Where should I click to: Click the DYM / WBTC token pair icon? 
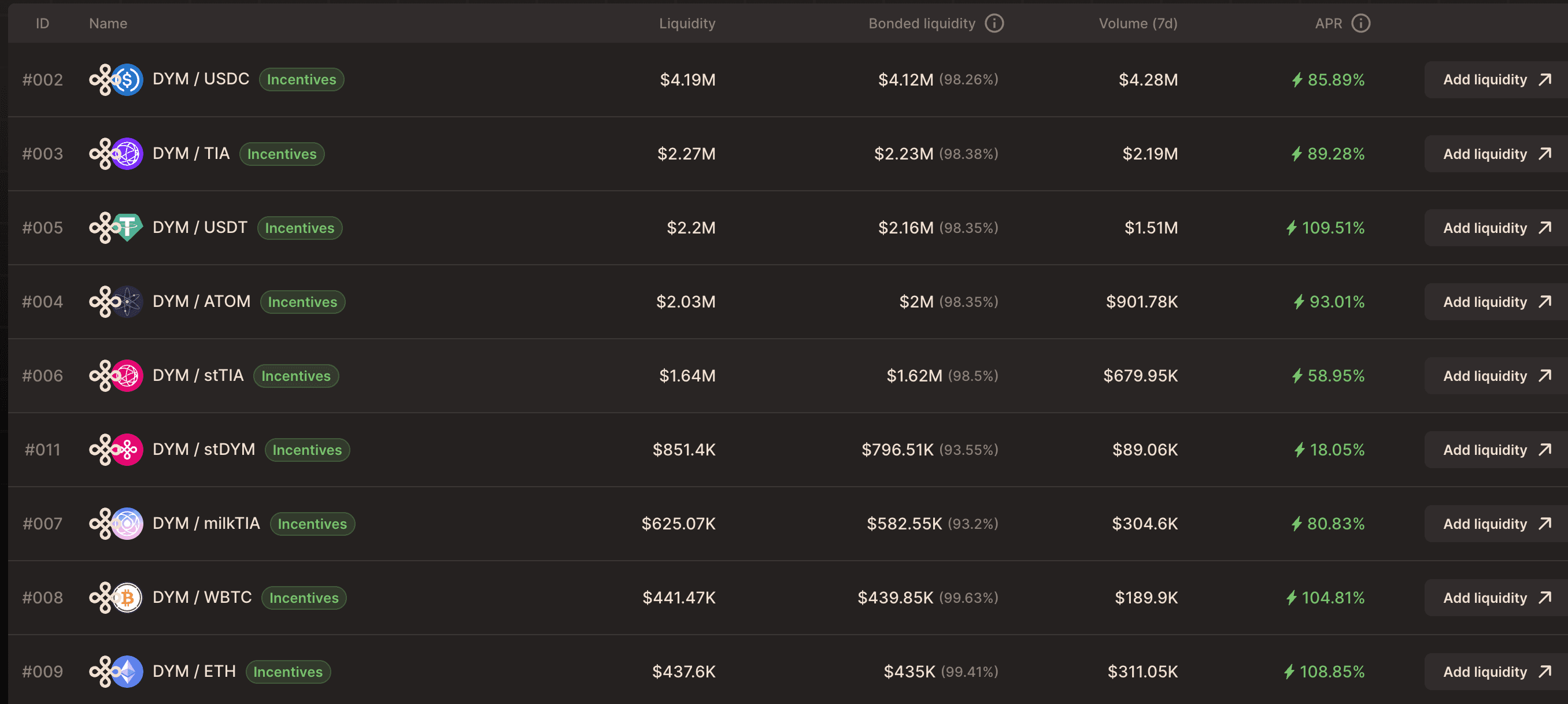[116, 598]
